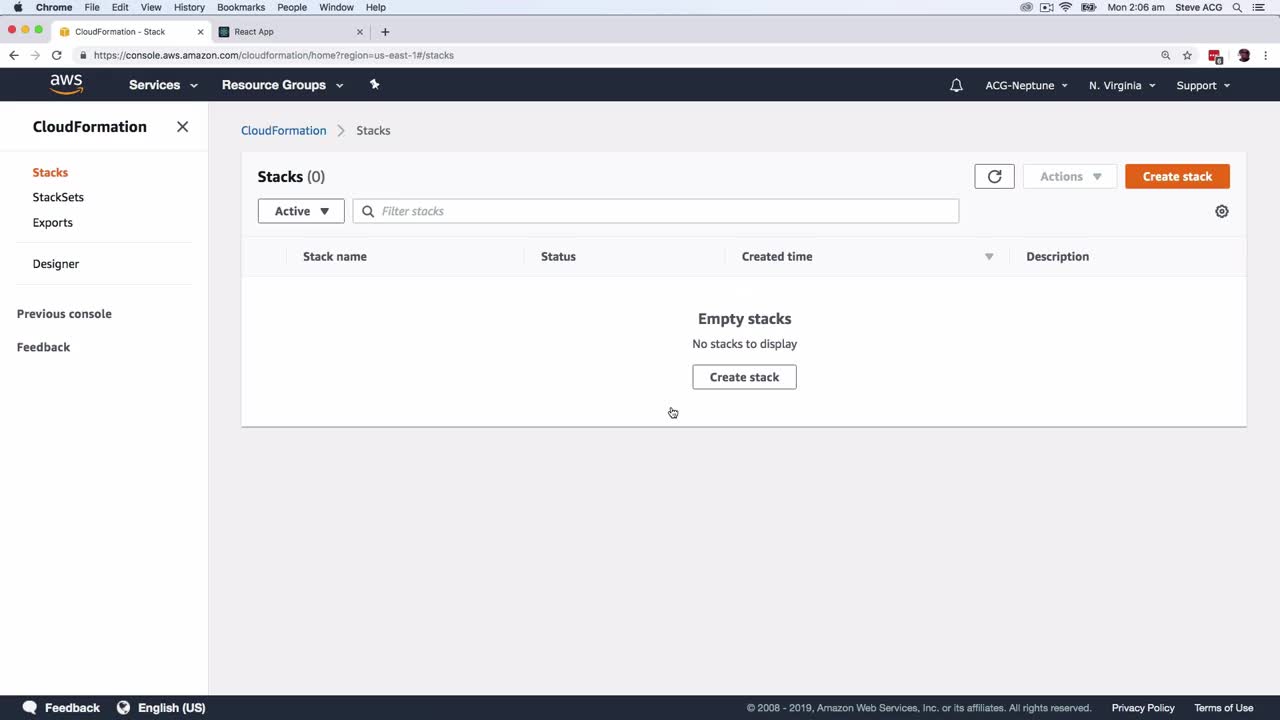Click the orange Create stack button
The width and height of the screenshot is (1280, 720).
coord(1177,176)
